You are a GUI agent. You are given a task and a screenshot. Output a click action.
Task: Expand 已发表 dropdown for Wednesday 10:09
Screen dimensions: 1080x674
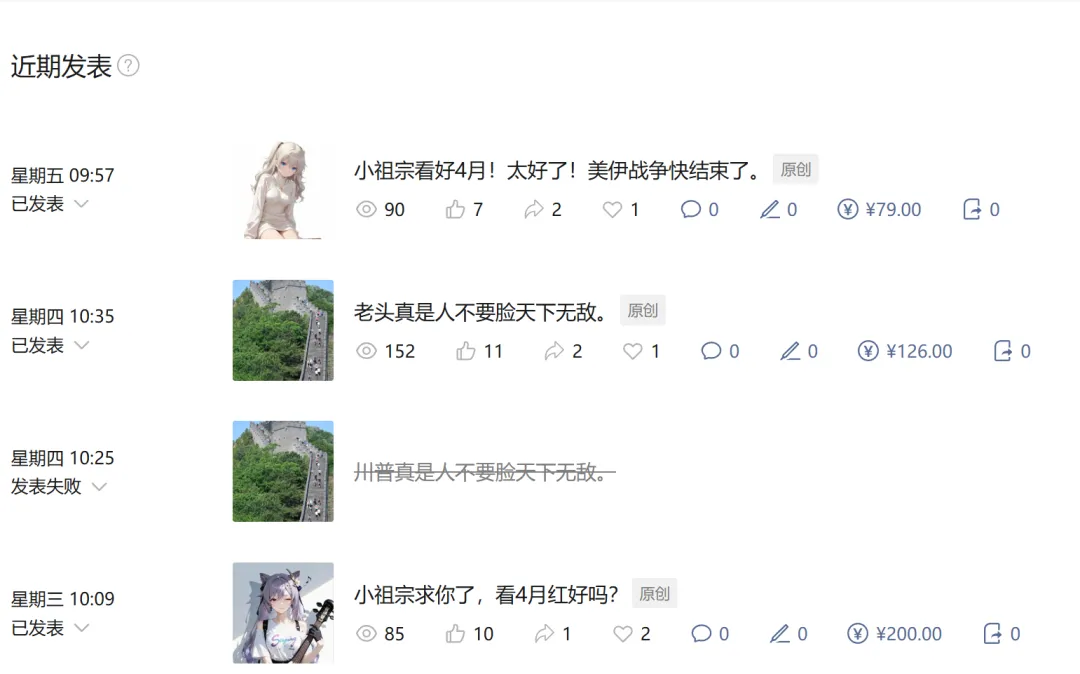[x=81, y=628]
